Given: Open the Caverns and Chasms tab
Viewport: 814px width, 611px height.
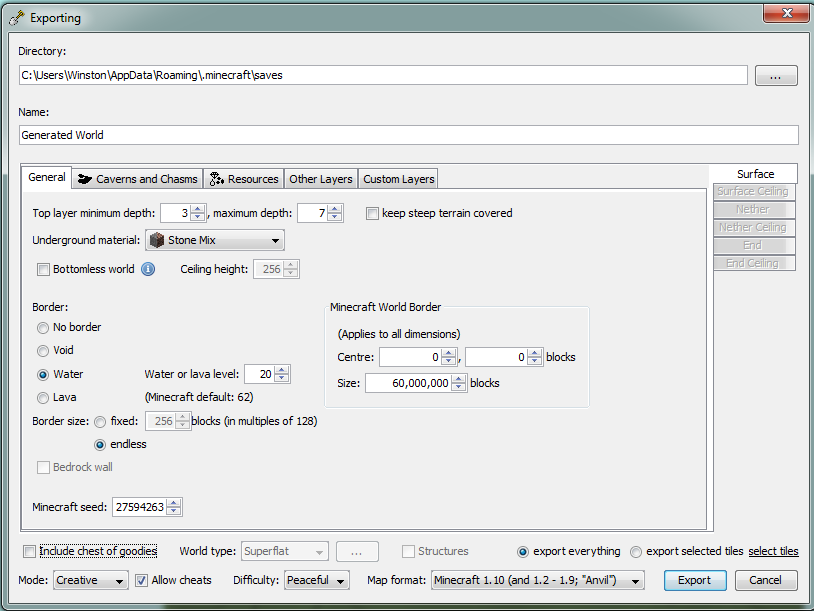Looking at the screenshot, I should (137, 179).
